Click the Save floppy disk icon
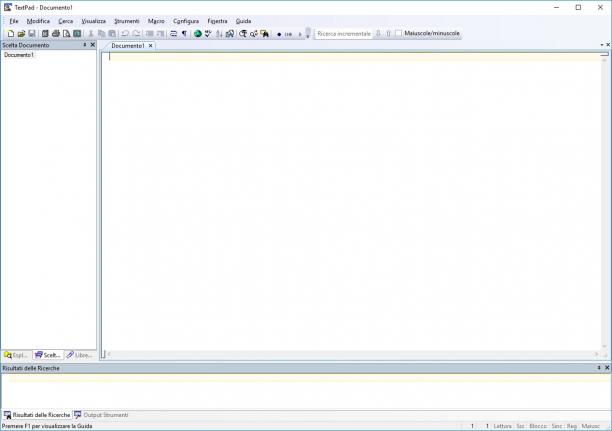 (x=32, y=34)
